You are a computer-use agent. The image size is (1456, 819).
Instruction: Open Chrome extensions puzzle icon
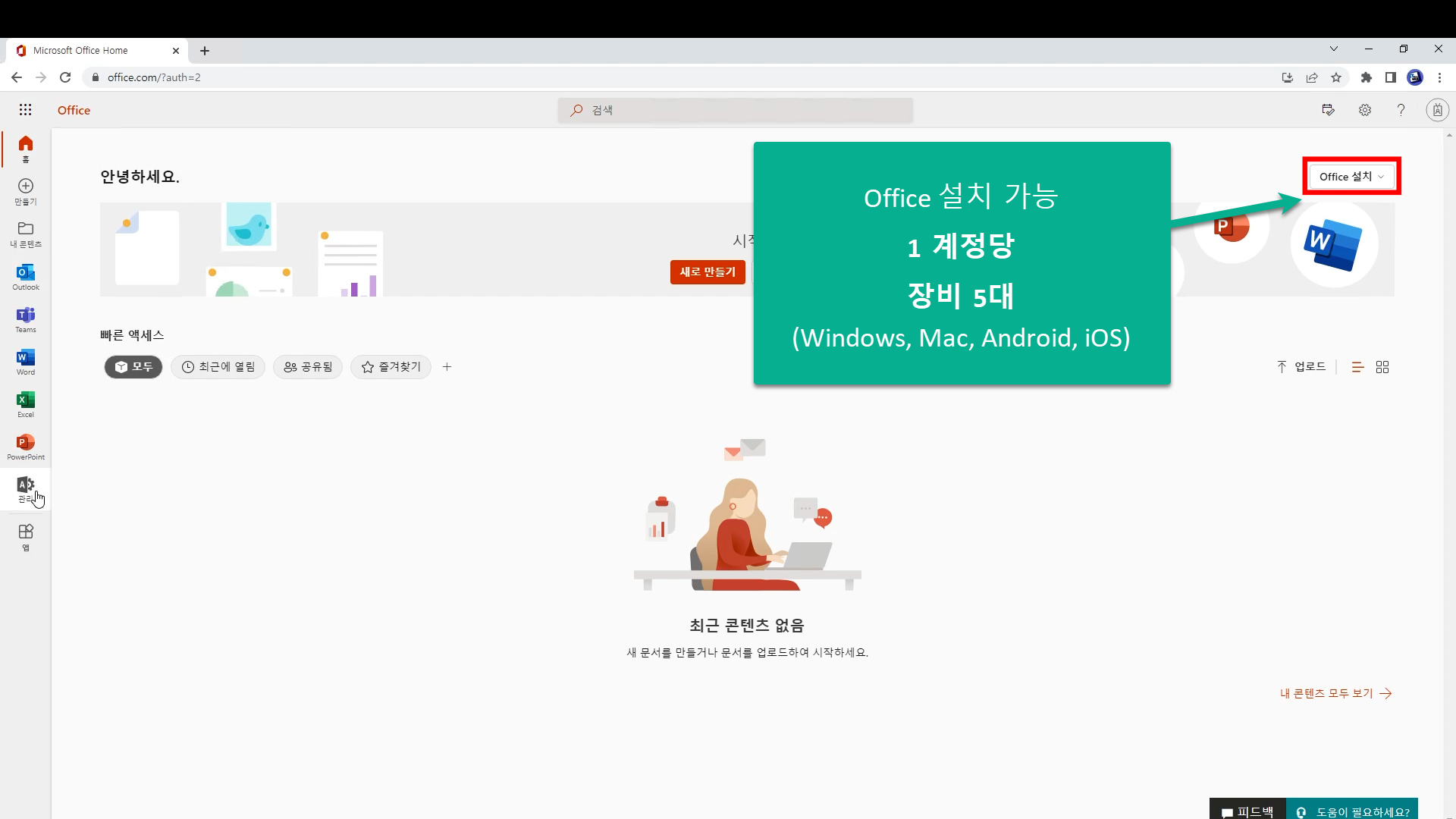pyautogui.click(x=1367, y=77)
